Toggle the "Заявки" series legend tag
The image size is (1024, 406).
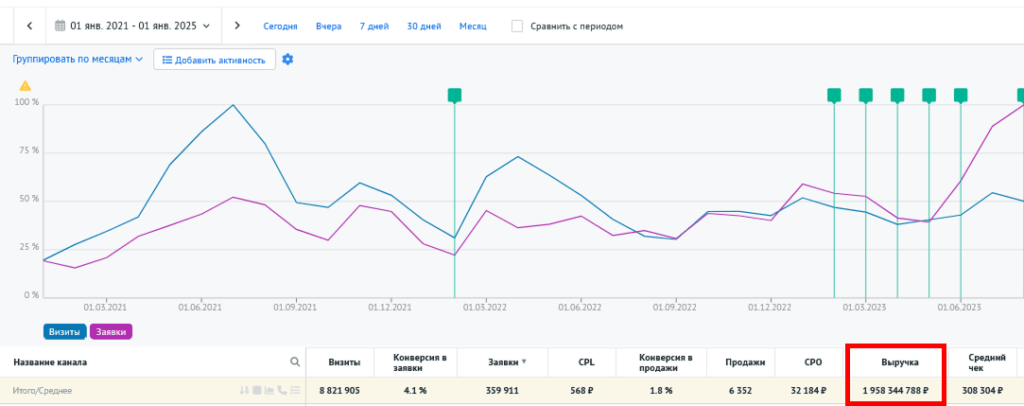(111, 331)
